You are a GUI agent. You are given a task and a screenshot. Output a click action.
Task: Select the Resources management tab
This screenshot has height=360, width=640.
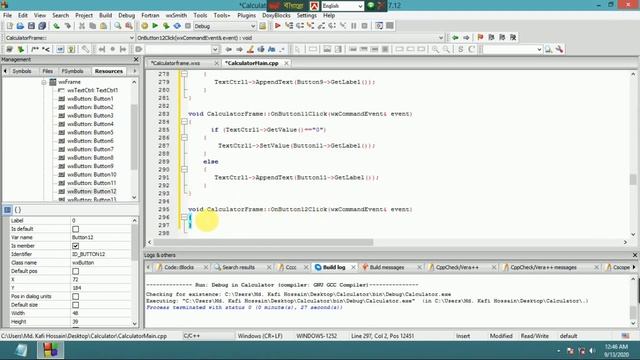click(109, 71)
